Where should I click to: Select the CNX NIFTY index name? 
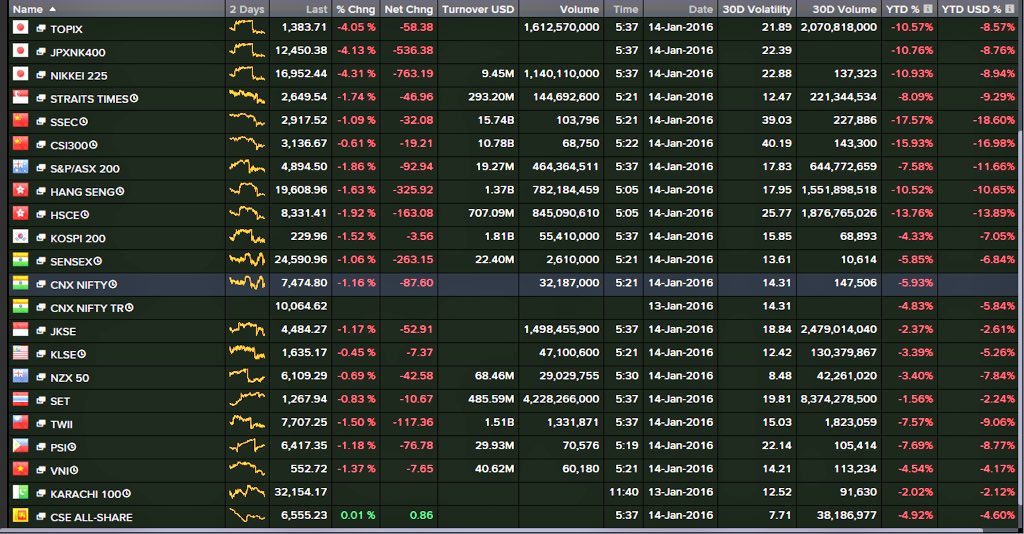(x=79, y=285)
